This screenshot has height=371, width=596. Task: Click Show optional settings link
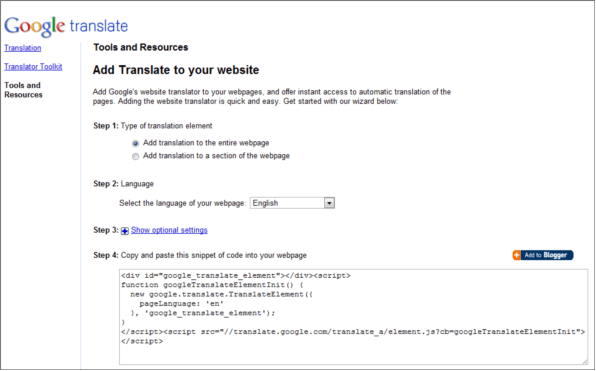[169, 230]
